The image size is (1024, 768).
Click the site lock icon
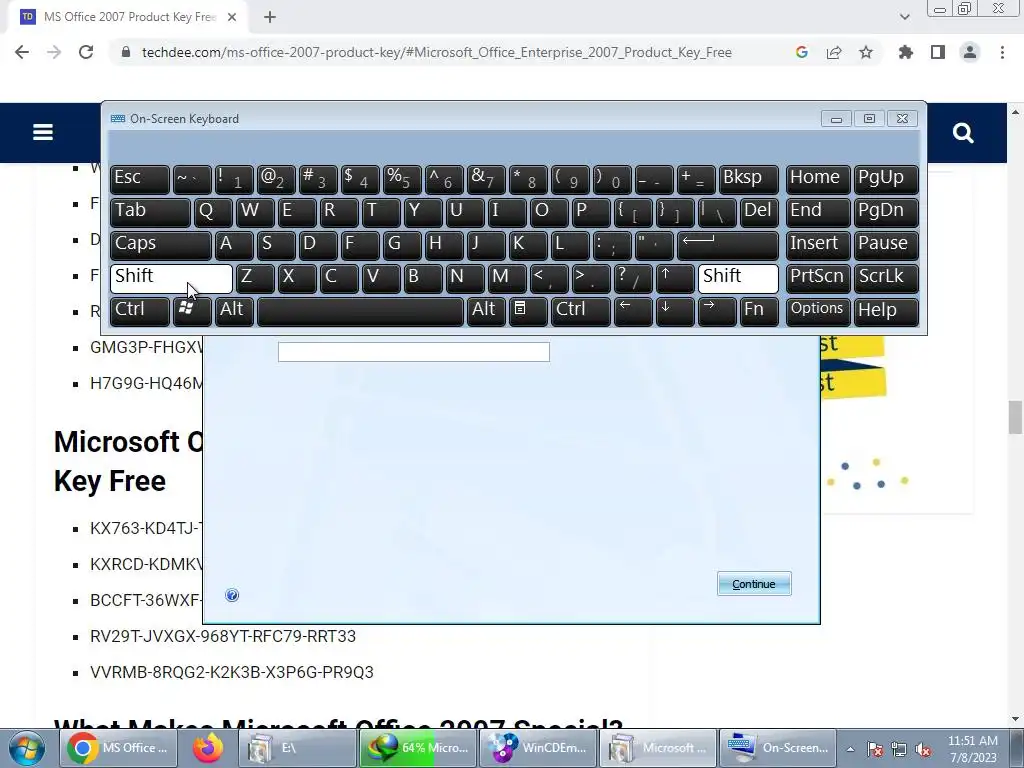[x=126, y=52]
